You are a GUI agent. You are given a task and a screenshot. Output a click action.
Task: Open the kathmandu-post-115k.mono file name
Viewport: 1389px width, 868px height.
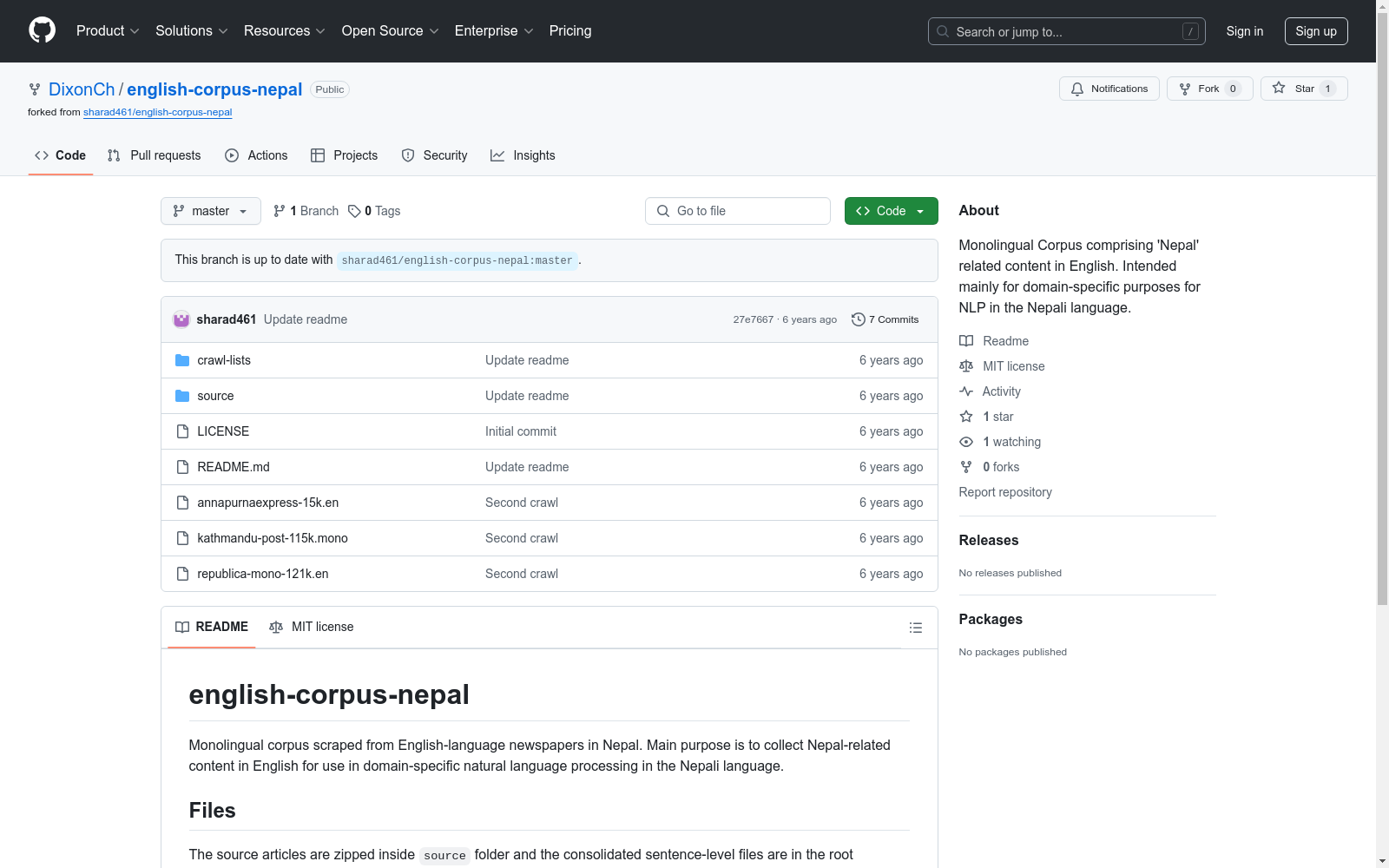(x=273, y=538)
